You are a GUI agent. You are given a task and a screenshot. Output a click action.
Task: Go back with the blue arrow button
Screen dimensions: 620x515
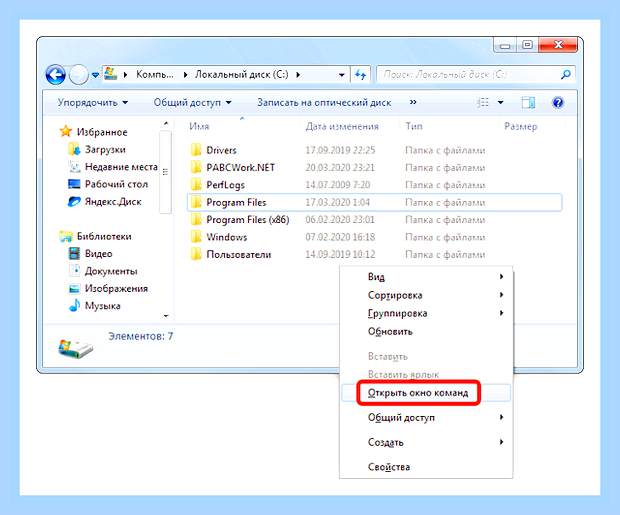[x=55, y=74]
